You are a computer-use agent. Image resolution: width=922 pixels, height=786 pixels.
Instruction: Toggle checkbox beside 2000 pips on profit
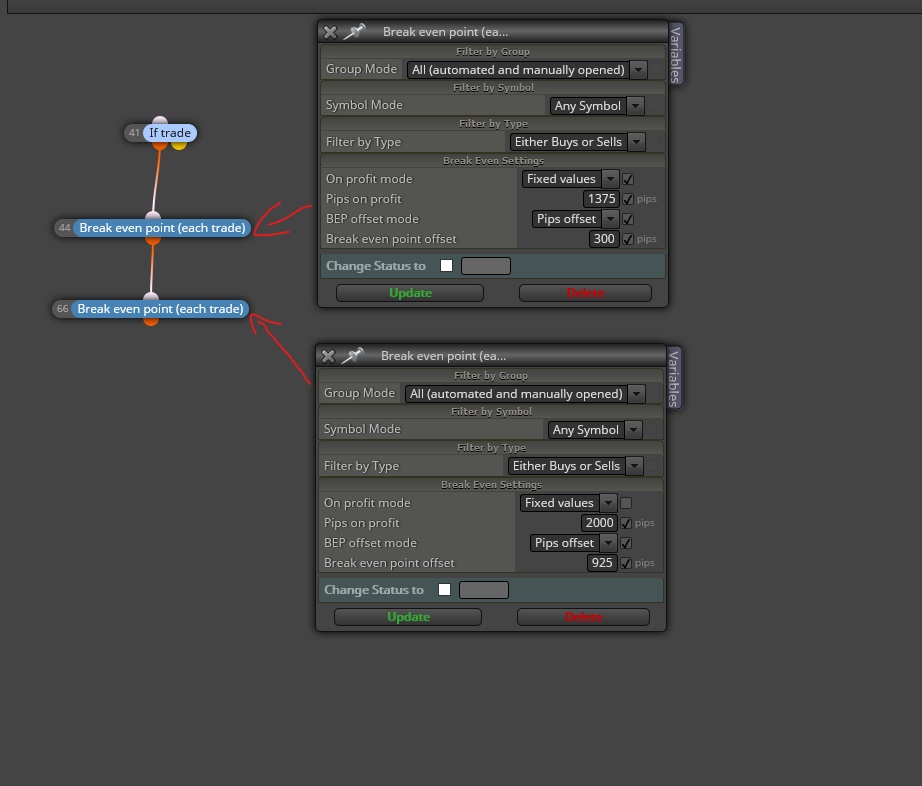(x=626, y=523)
